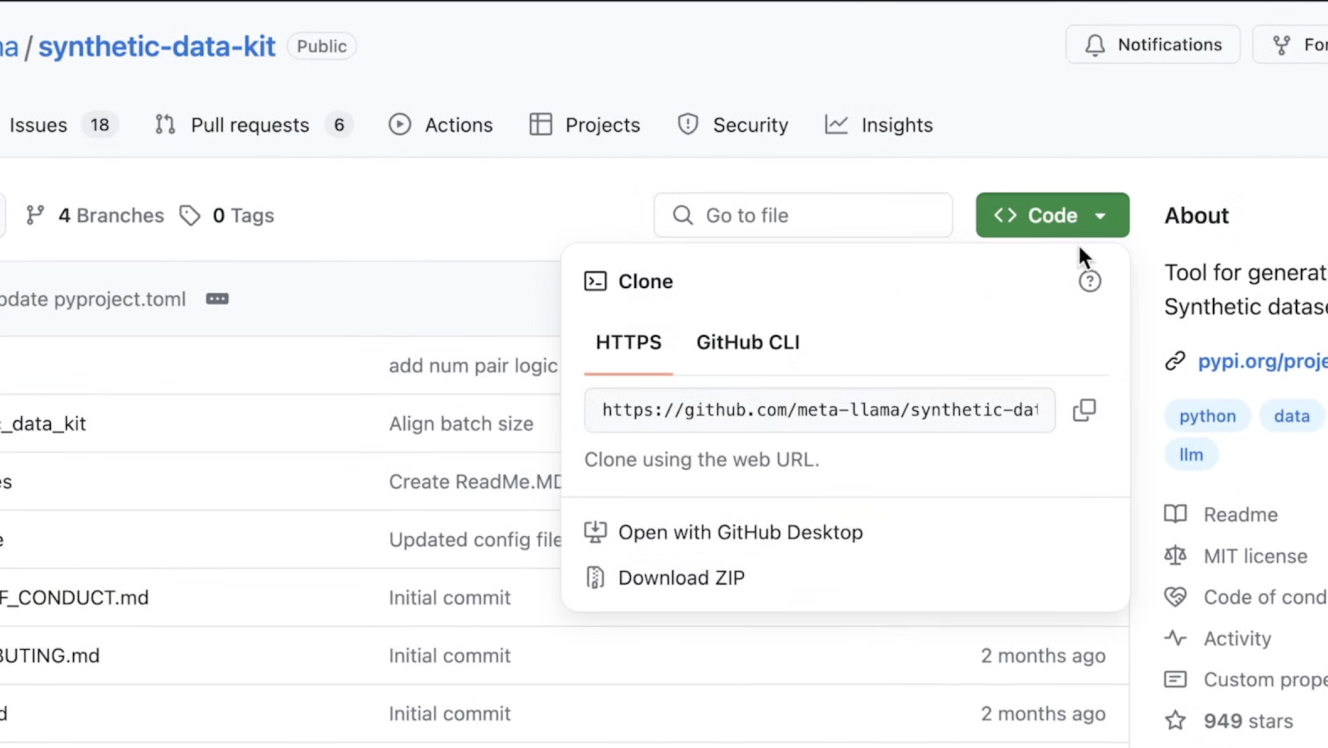View the 0 Tags link
The height and width of the screenshot is (748, 1328).
tap(227, 215)
